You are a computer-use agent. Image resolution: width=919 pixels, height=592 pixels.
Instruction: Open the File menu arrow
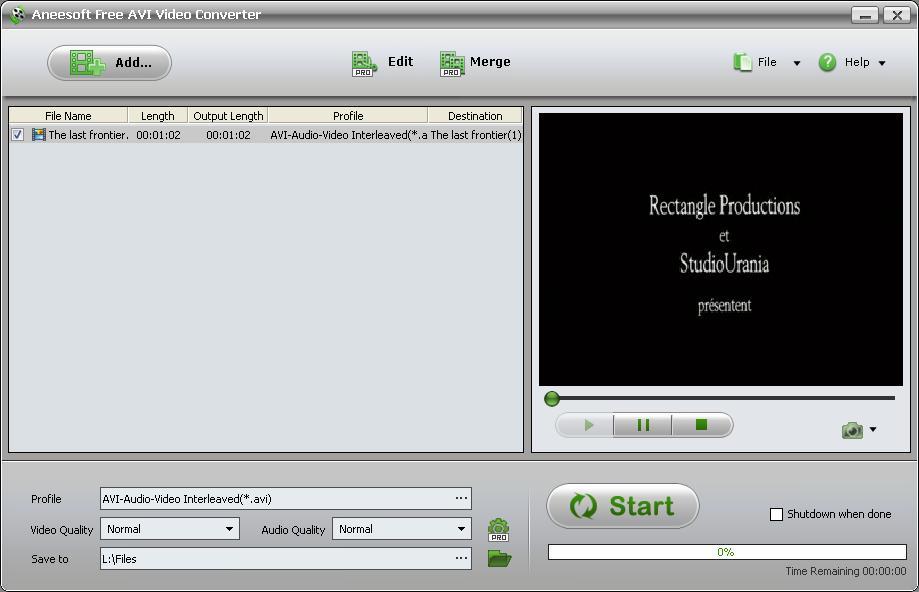[x=795, y=61]
